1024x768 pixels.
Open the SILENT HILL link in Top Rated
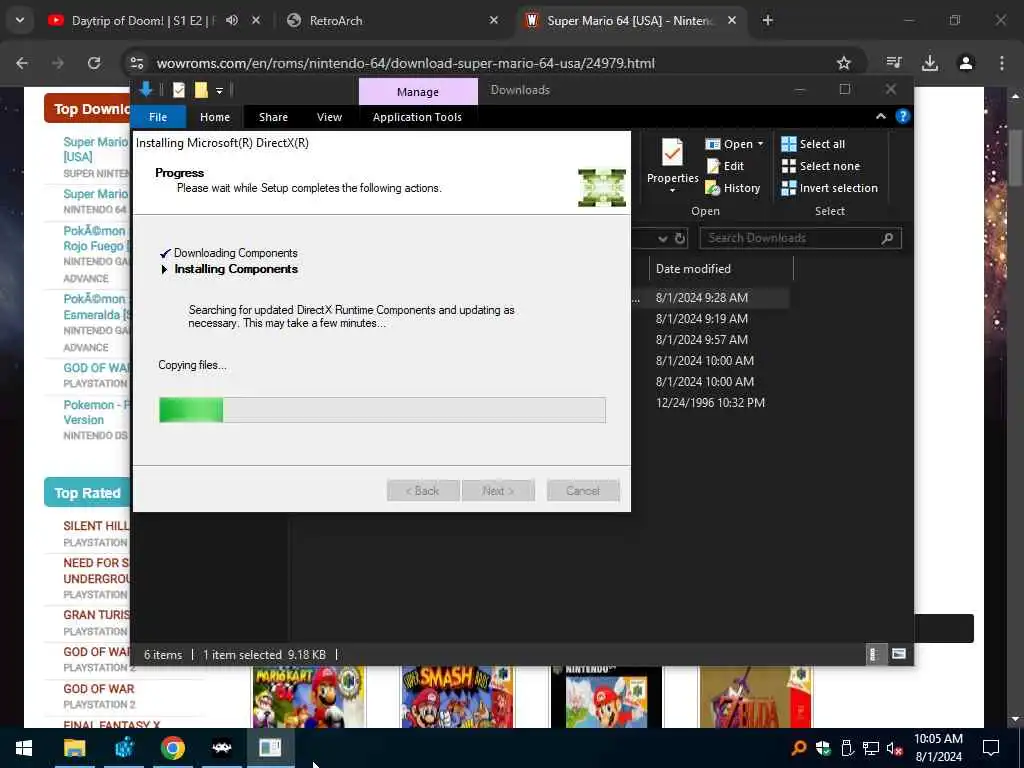tap(95, 526)
